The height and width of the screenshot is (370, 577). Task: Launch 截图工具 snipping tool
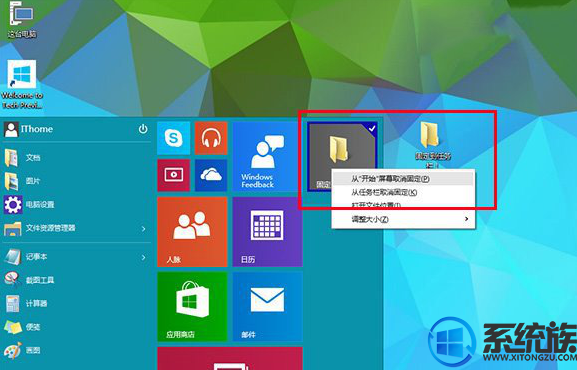(76, 280)
